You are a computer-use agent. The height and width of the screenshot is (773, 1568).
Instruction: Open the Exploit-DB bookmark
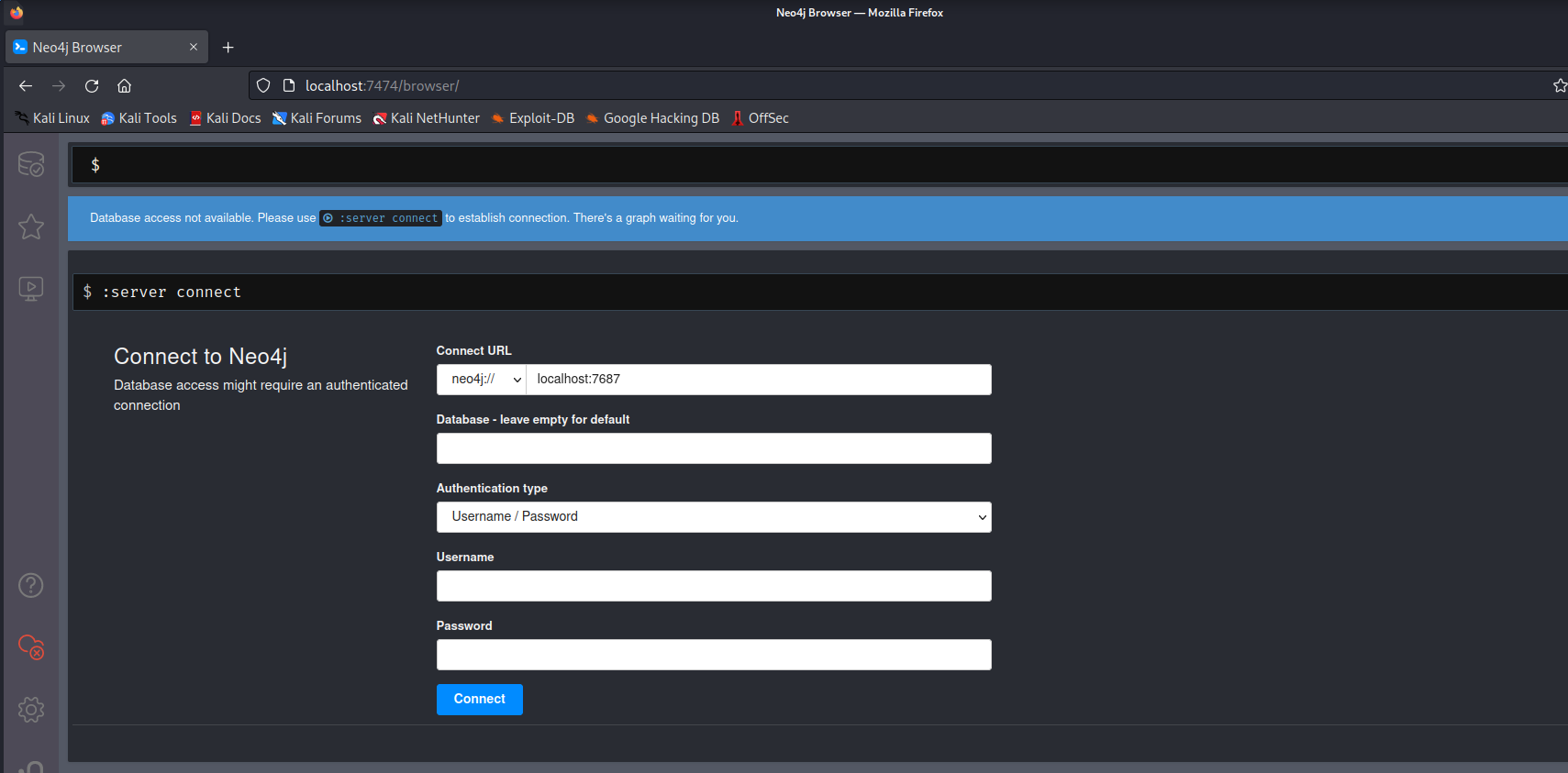(533, 118)
